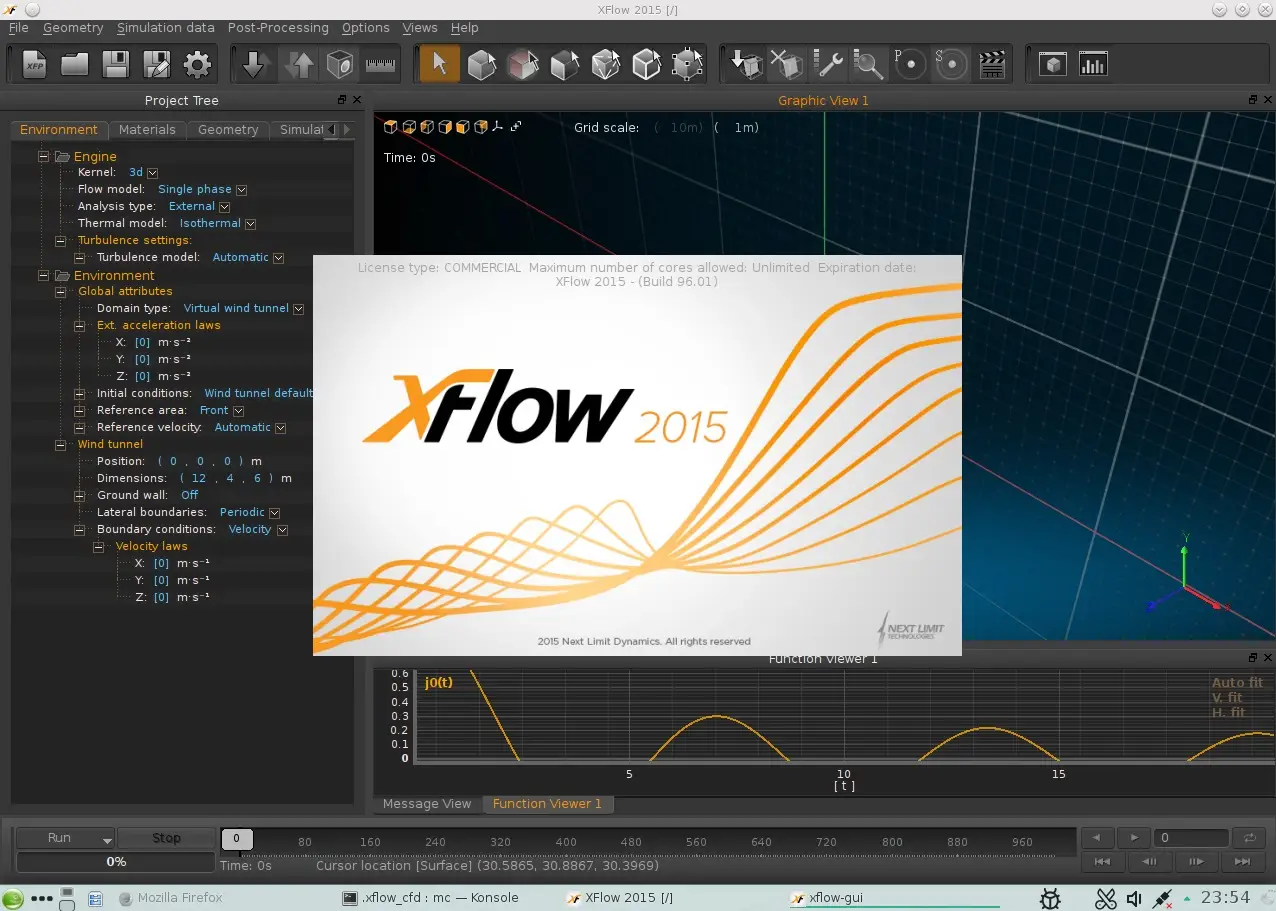
Task: Click the current frame number field
Action: click(x=1190, y=838)
